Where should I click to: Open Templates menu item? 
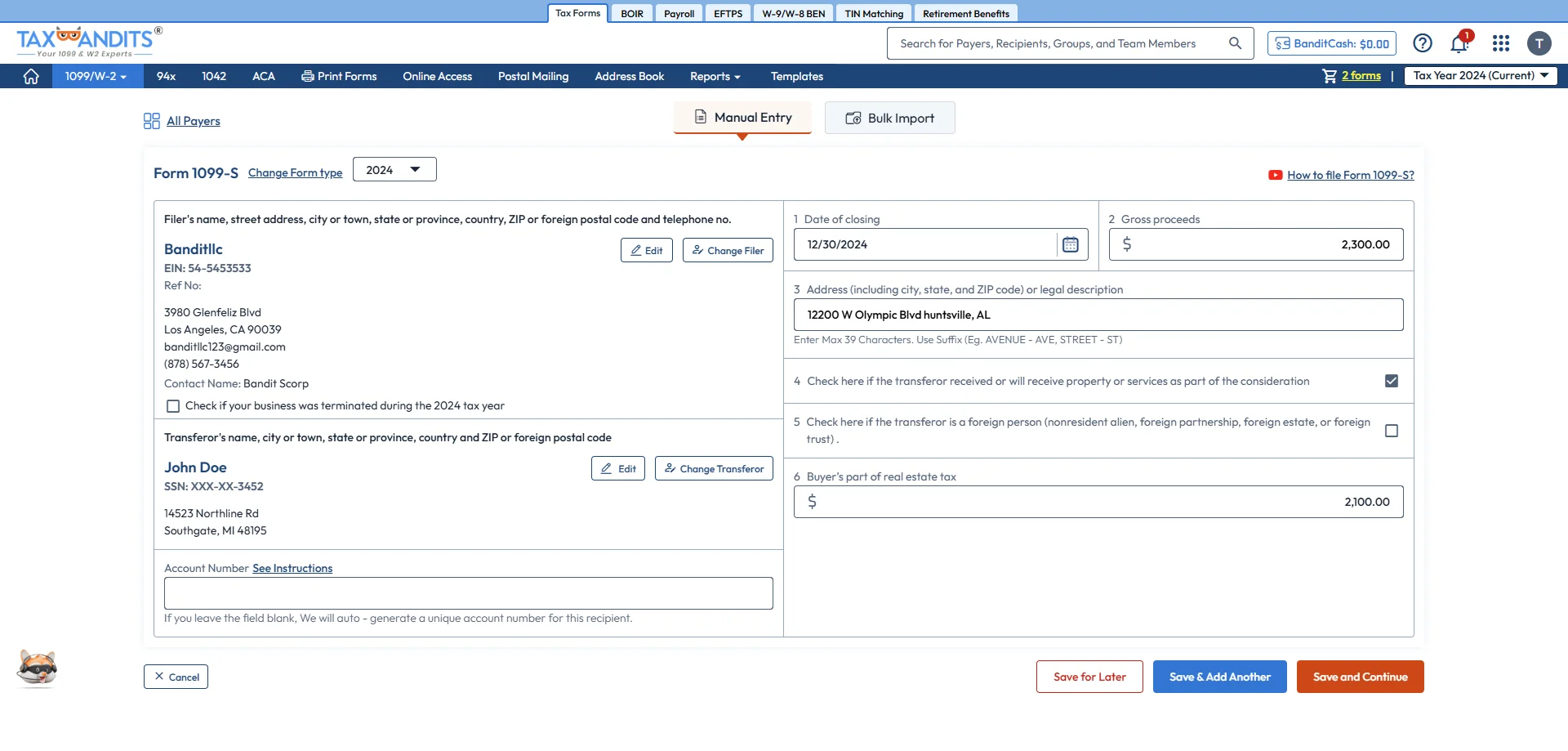point(797,76)
